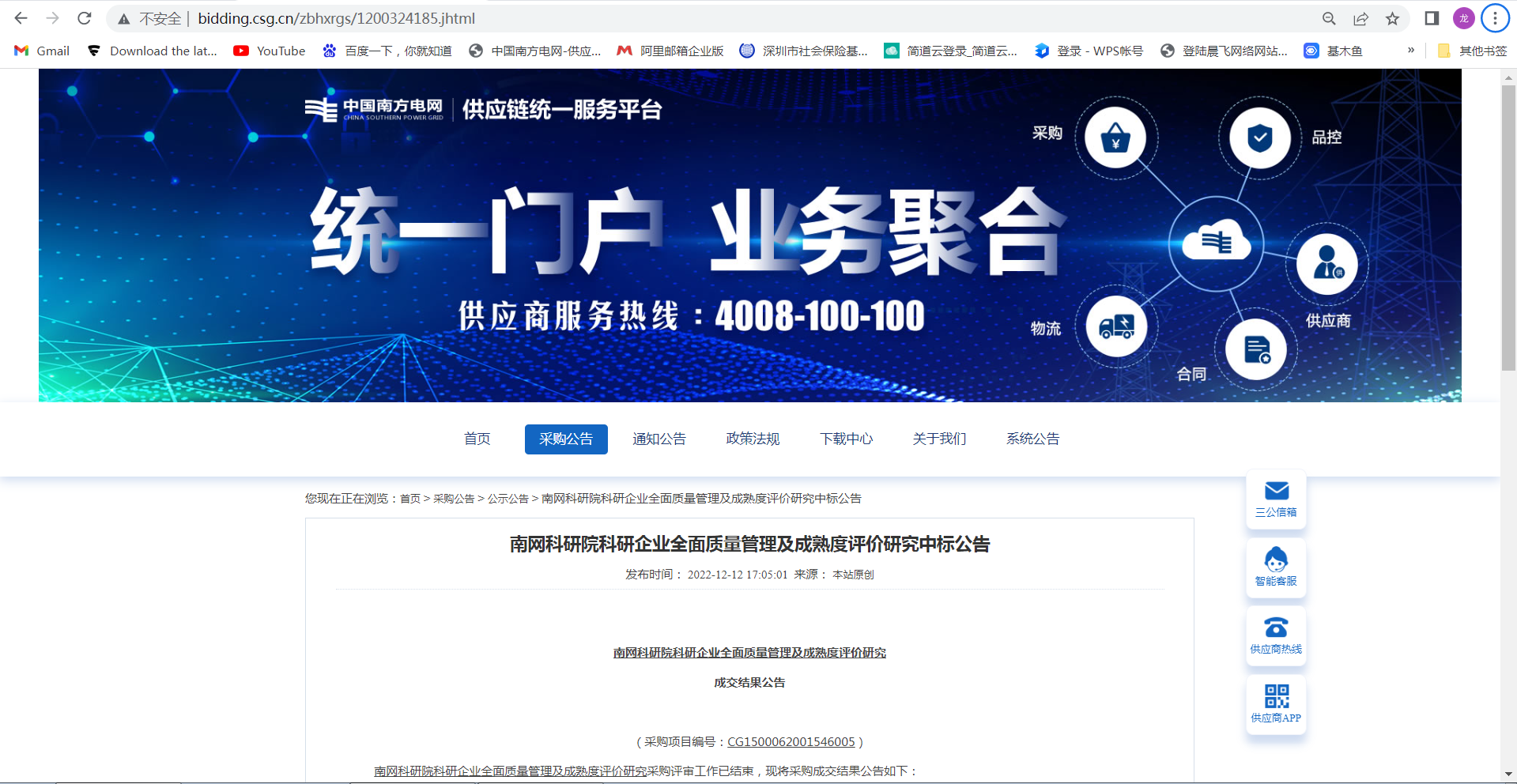Open the browser side panel icon
The height and width of the screenshot is (784, 1517).
(x=1432, y=18)
